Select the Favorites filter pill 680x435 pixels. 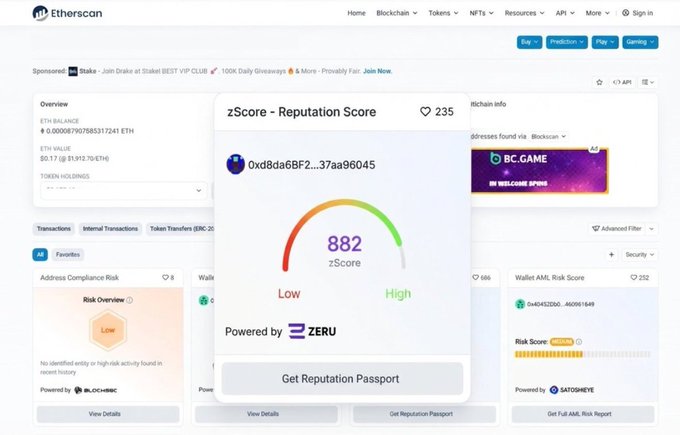coord(68,255)
